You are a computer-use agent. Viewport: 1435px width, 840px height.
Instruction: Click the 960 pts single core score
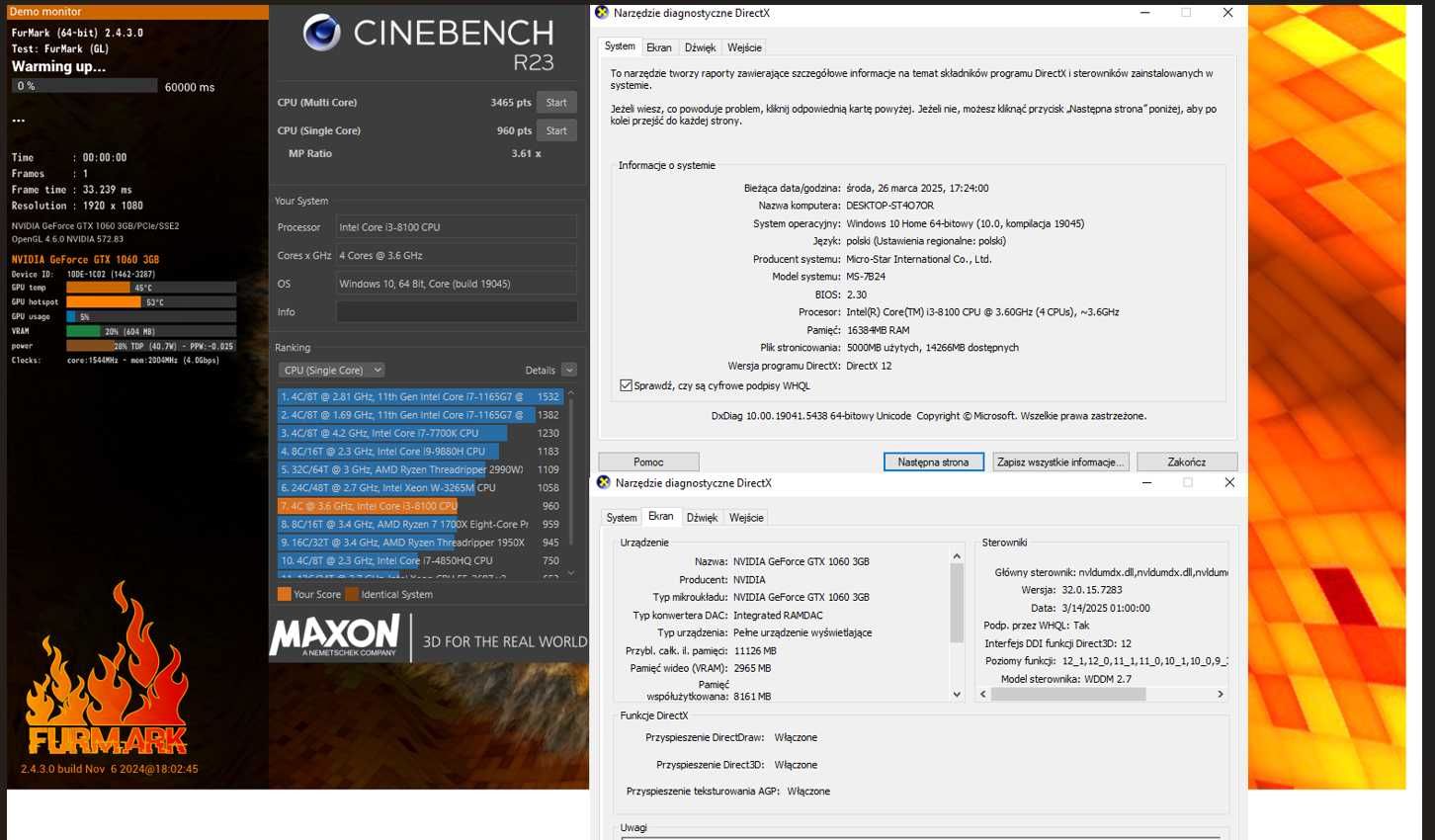pos(514,130)
